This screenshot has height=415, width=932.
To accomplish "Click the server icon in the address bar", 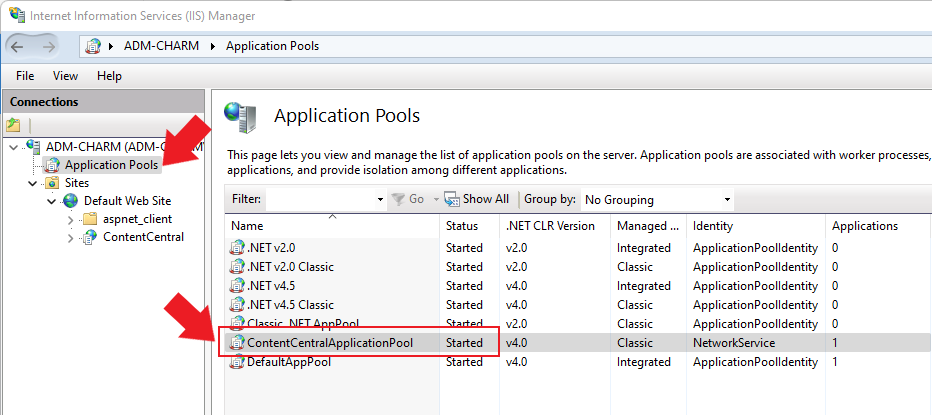I will tap(93, 46).
